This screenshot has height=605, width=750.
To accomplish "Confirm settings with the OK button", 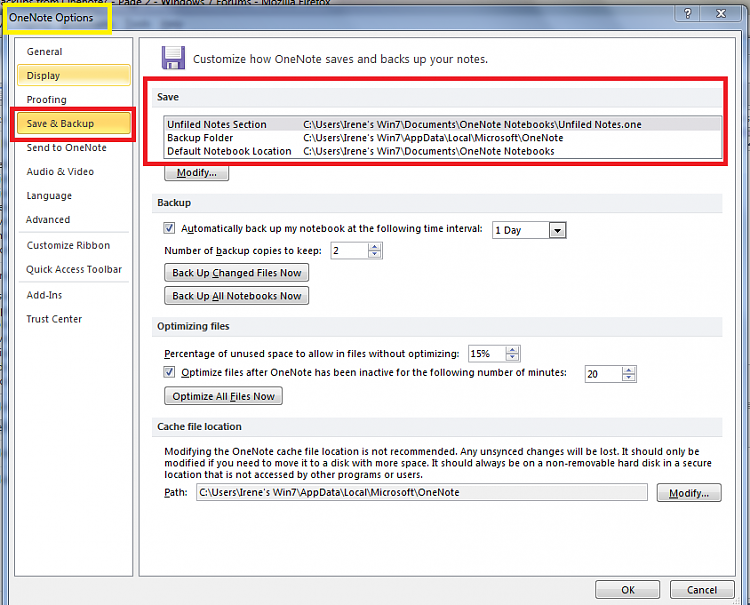I will [628, 590].
